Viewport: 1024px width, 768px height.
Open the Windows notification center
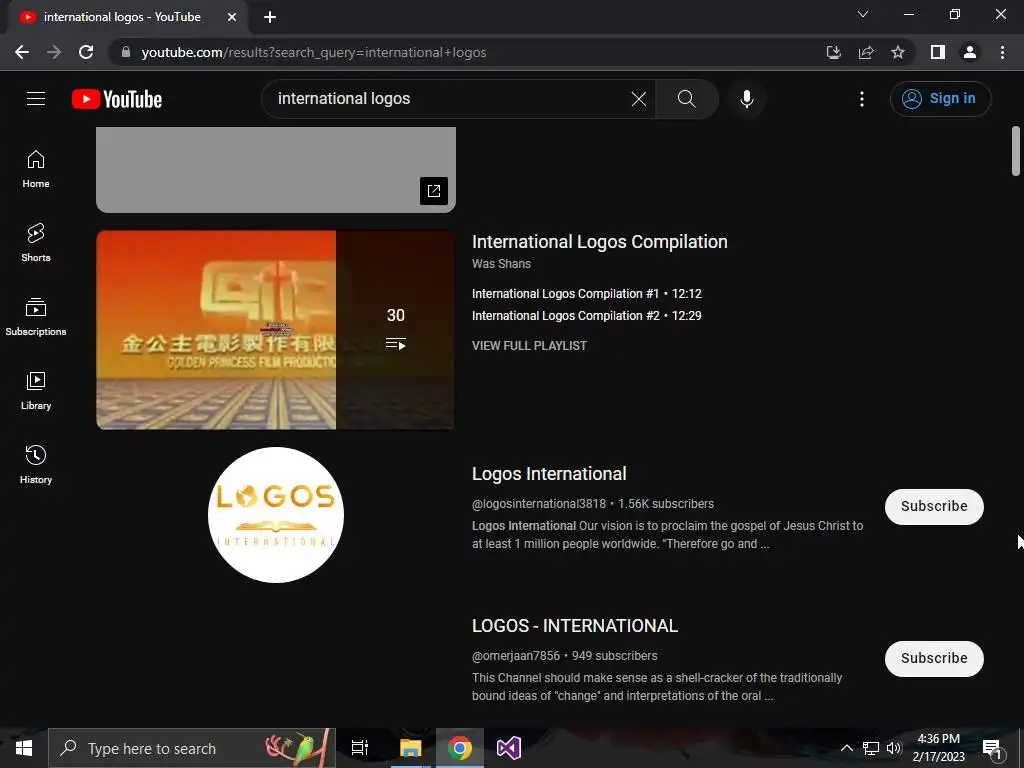[991, 749]
